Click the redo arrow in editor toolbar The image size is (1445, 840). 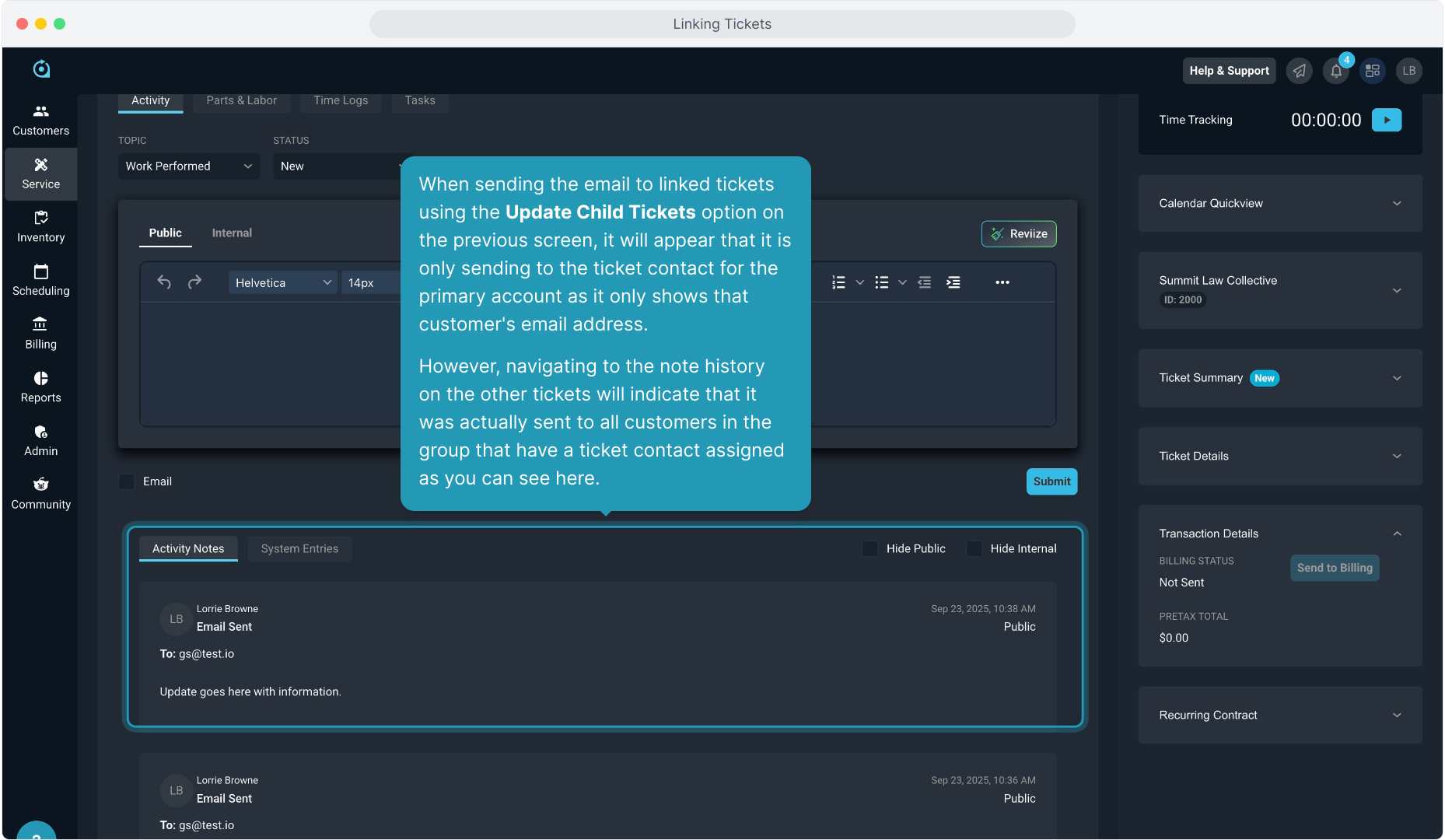coord(194,282)
